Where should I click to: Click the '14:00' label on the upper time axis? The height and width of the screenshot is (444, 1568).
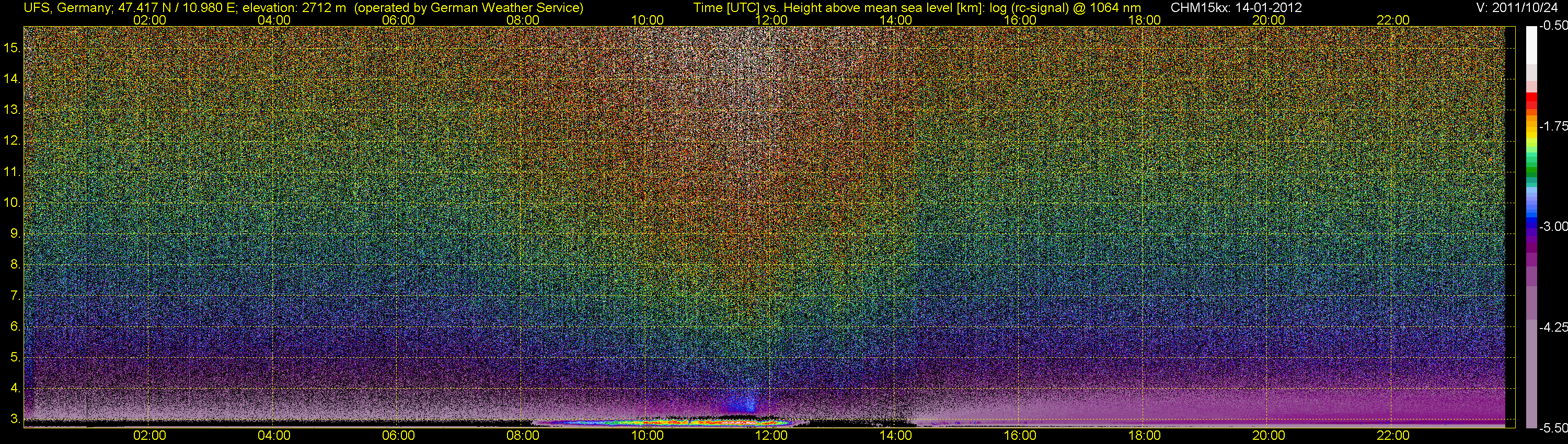[895, 20]
